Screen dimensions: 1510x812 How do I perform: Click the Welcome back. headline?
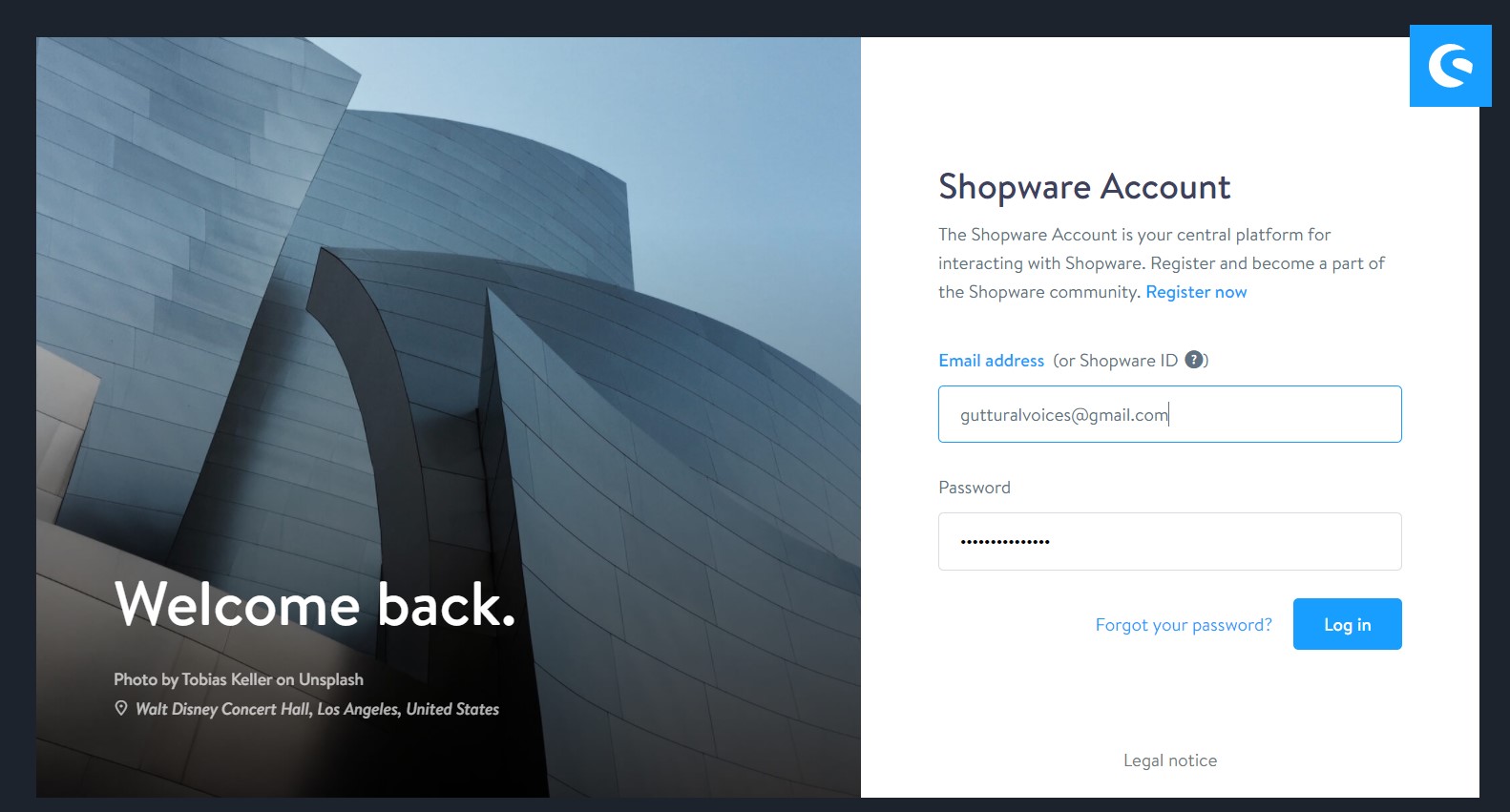pos(315,604)
